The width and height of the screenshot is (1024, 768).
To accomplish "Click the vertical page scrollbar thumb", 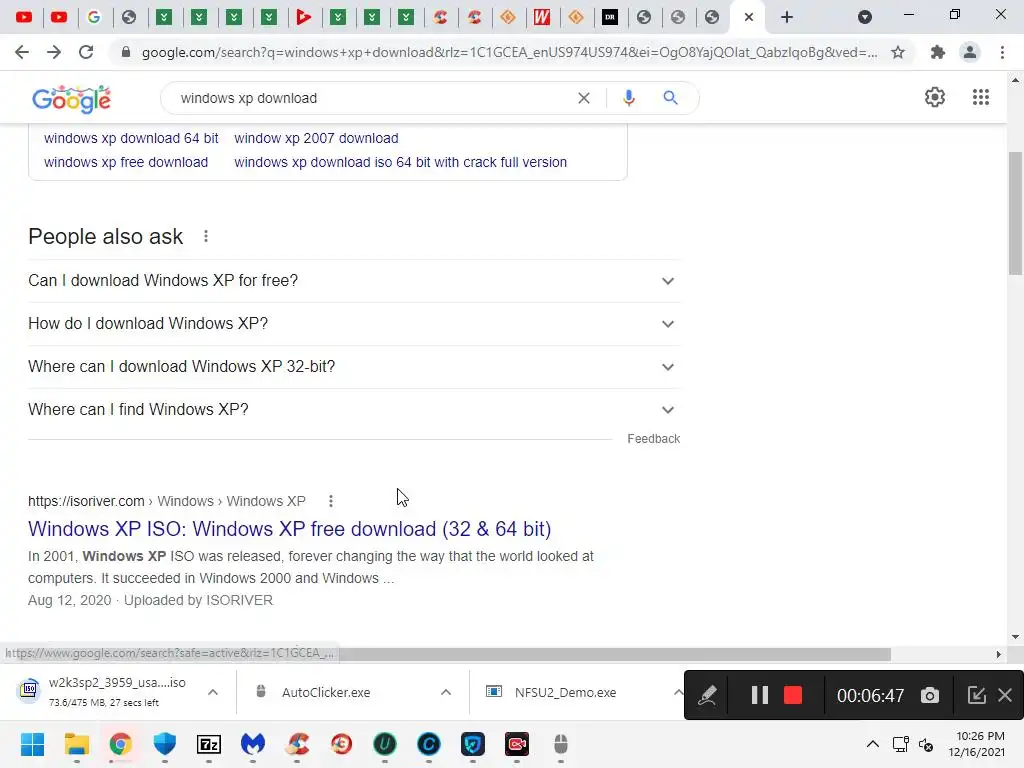I will tap(1014, 214).
